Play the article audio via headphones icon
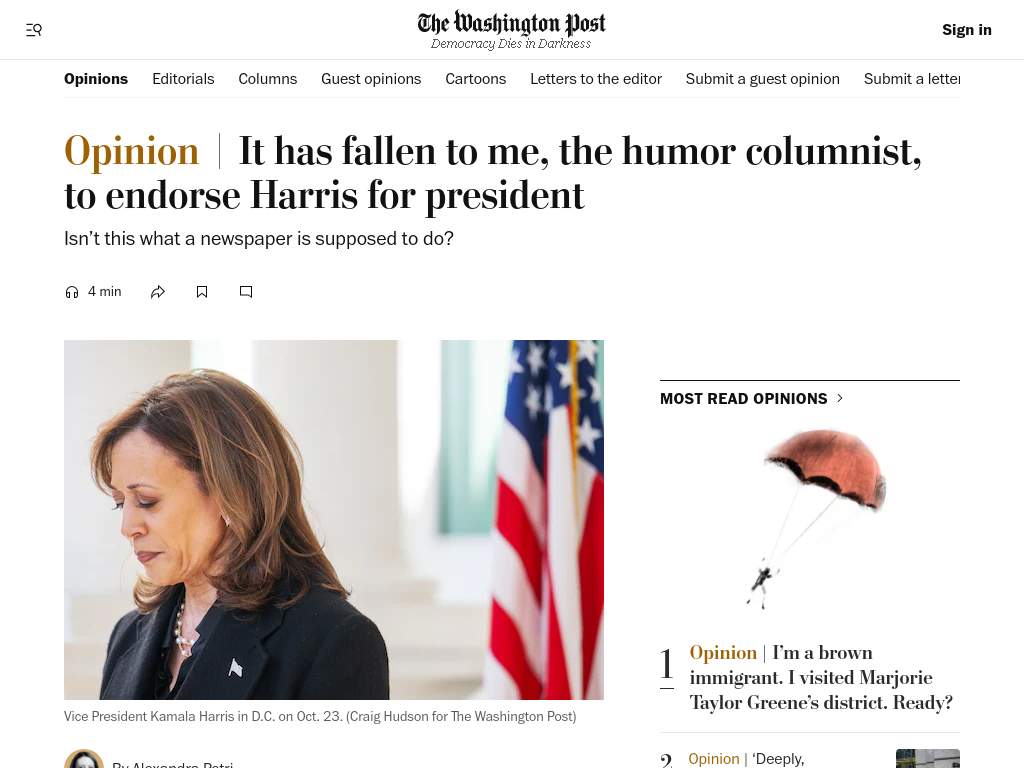This screenshot has height=768, width=1024. pos(72,292)
